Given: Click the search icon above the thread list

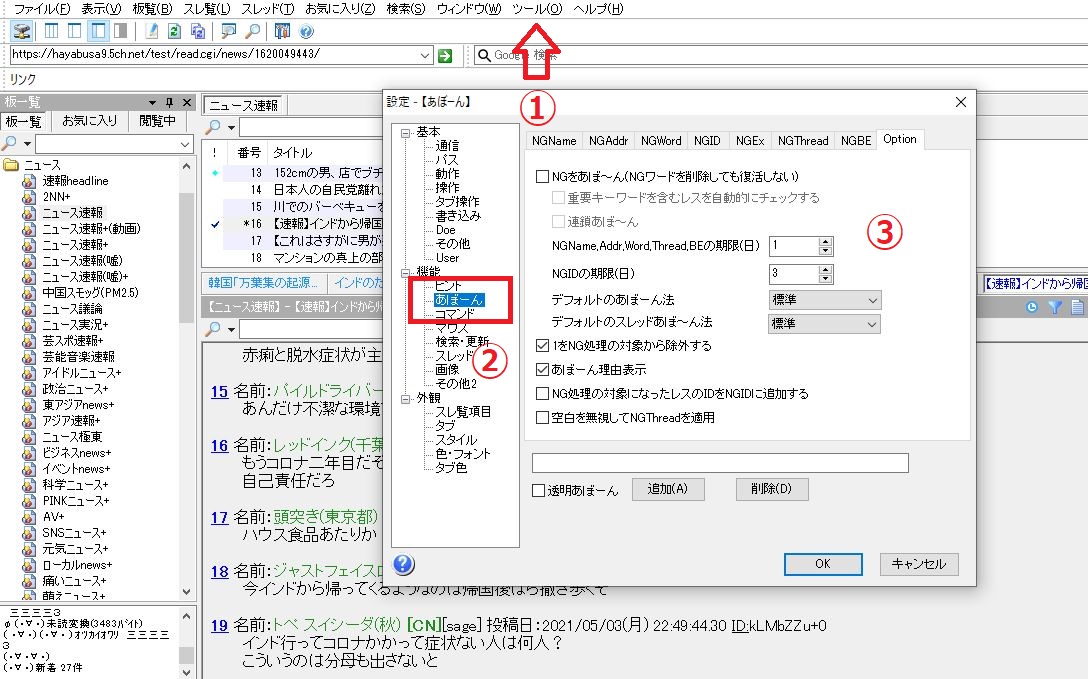Looking at the screenshot, I should point(213,127).
